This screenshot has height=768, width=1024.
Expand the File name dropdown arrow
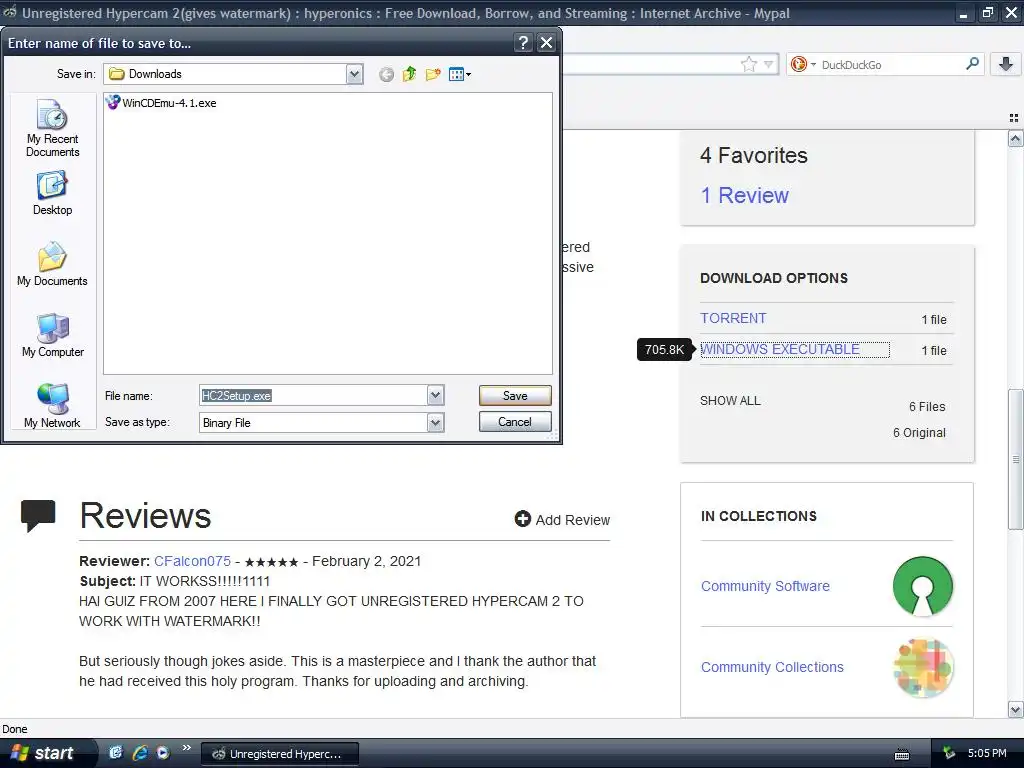pos(436,396)
